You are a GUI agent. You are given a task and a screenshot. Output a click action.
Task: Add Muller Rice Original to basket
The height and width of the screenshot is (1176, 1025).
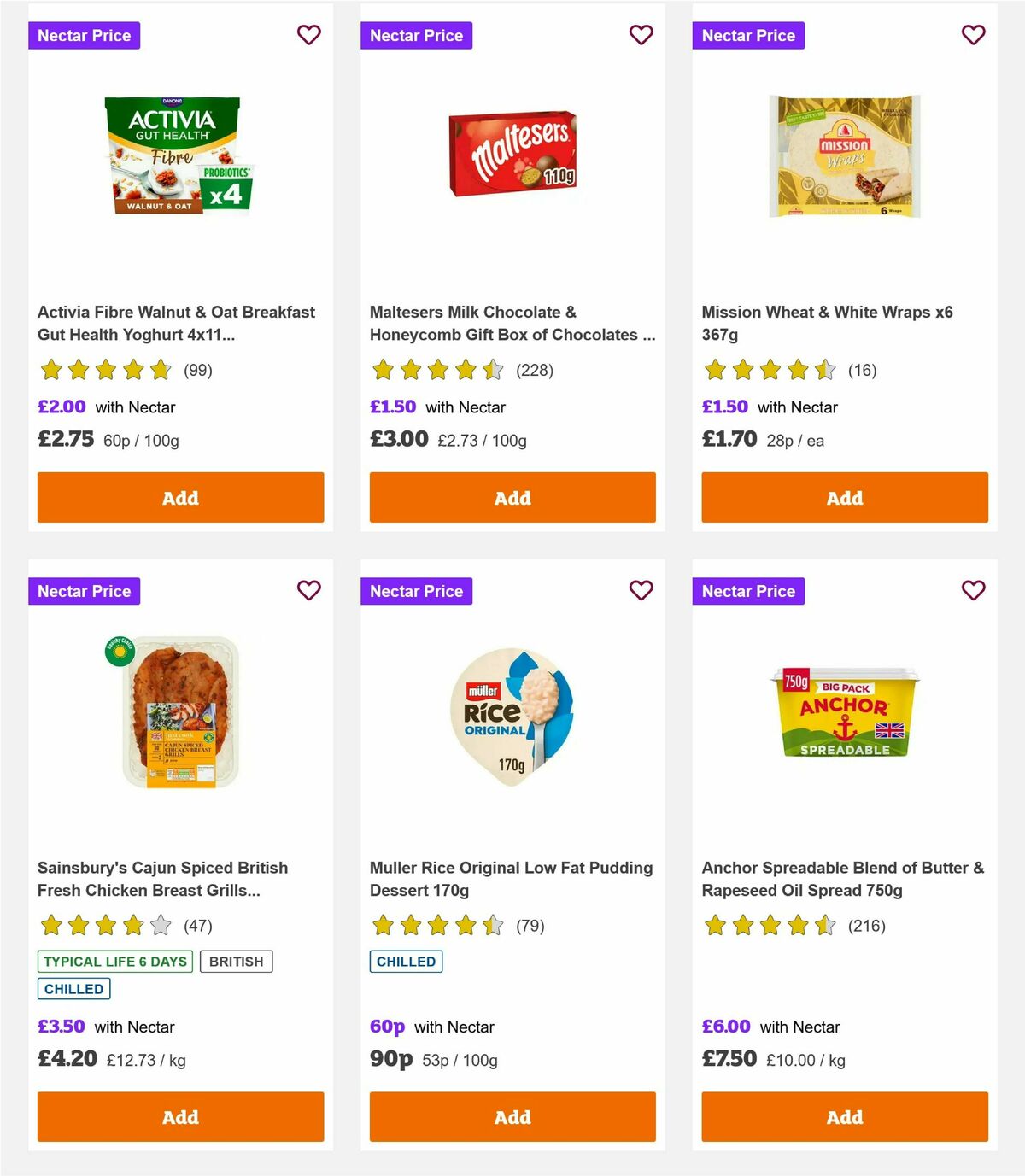512,1117
